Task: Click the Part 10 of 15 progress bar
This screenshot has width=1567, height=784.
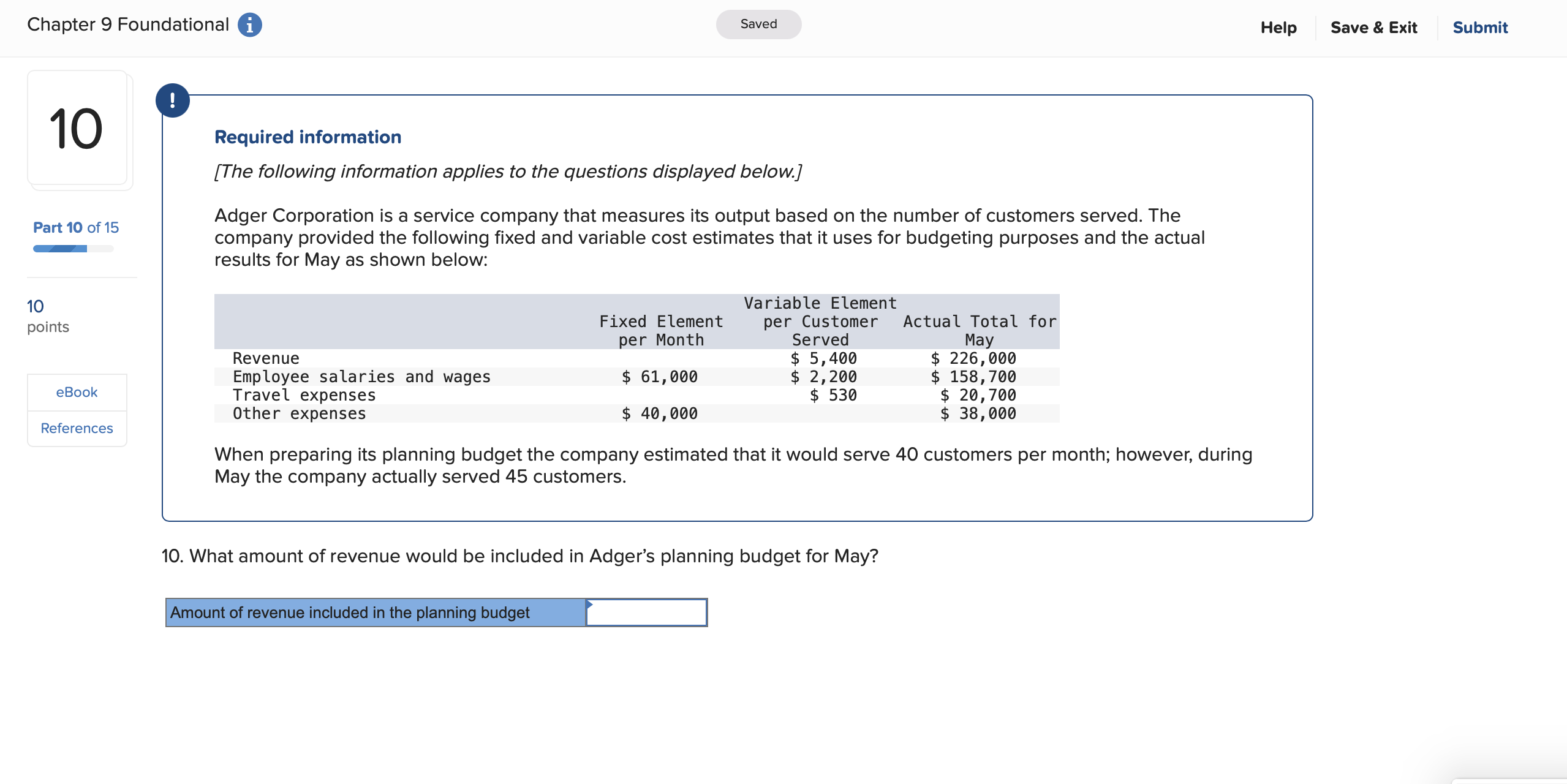Action: pyautogui.click(x=73, y=248)
